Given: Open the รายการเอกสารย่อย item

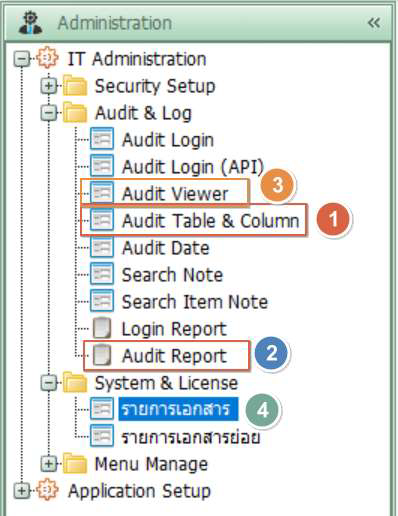Looking at the screenshot, I should [190, 437].
